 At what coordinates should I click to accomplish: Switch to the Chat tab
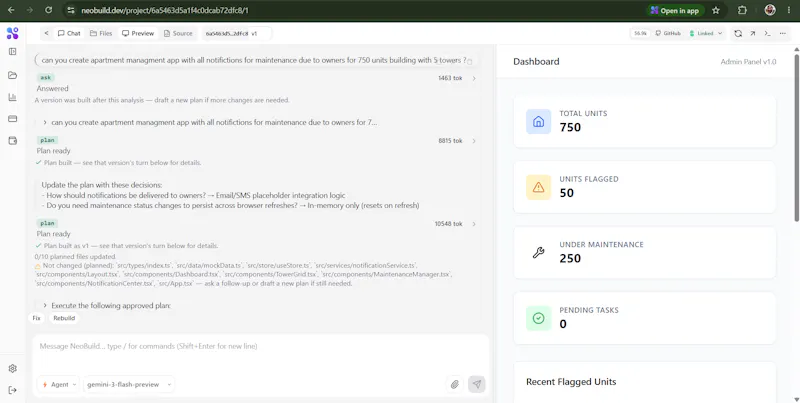click(69, 33)
